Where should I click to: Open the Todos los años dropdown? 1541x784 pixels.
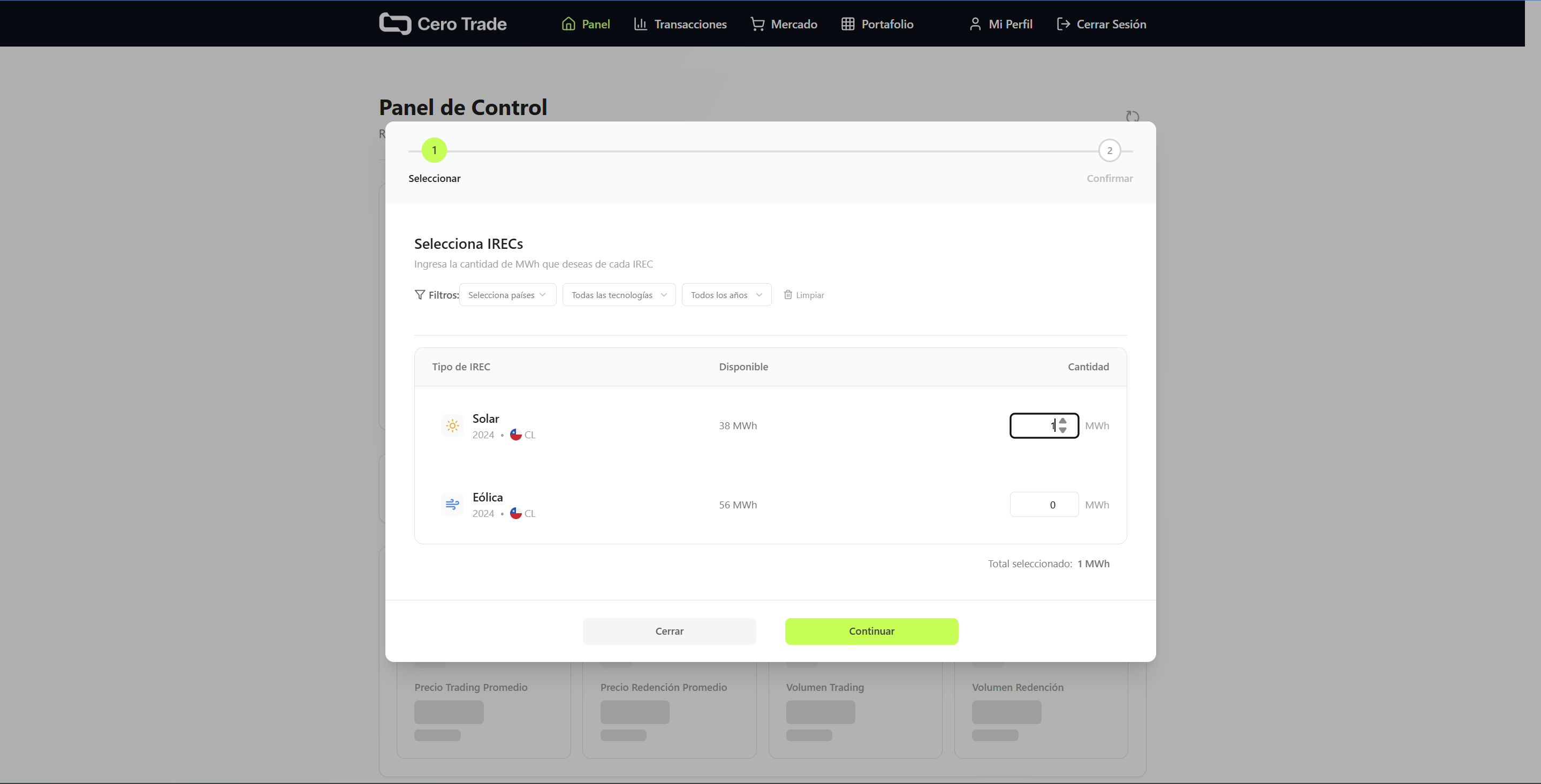pos(726,295)
